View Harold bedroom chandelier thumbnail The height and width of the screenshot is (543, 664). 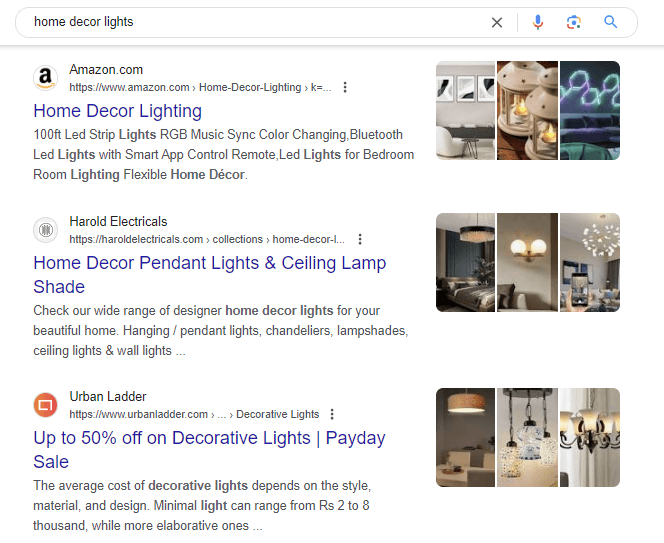pyautogui.click(x=465, y=263)
